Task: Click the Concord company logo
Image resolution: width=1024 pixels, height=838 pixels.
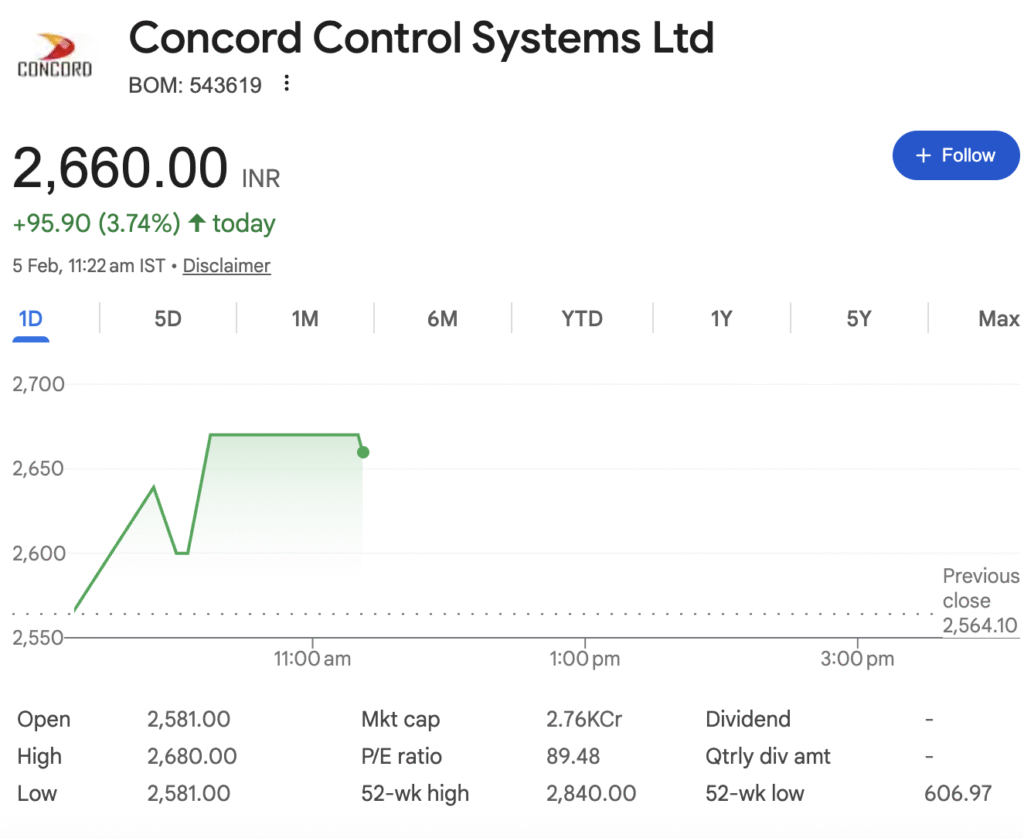Action: click(x=55, y=56)
